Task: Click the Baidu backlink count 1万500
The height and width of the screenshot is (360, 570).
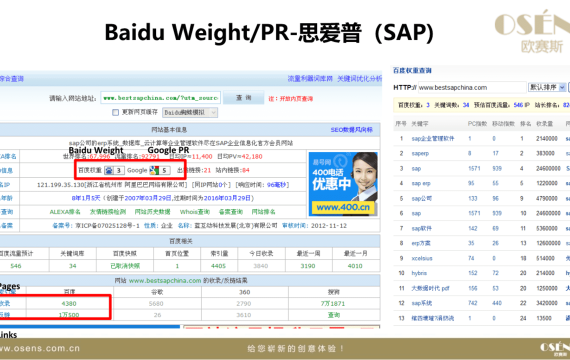Action: tap(69, 315)
